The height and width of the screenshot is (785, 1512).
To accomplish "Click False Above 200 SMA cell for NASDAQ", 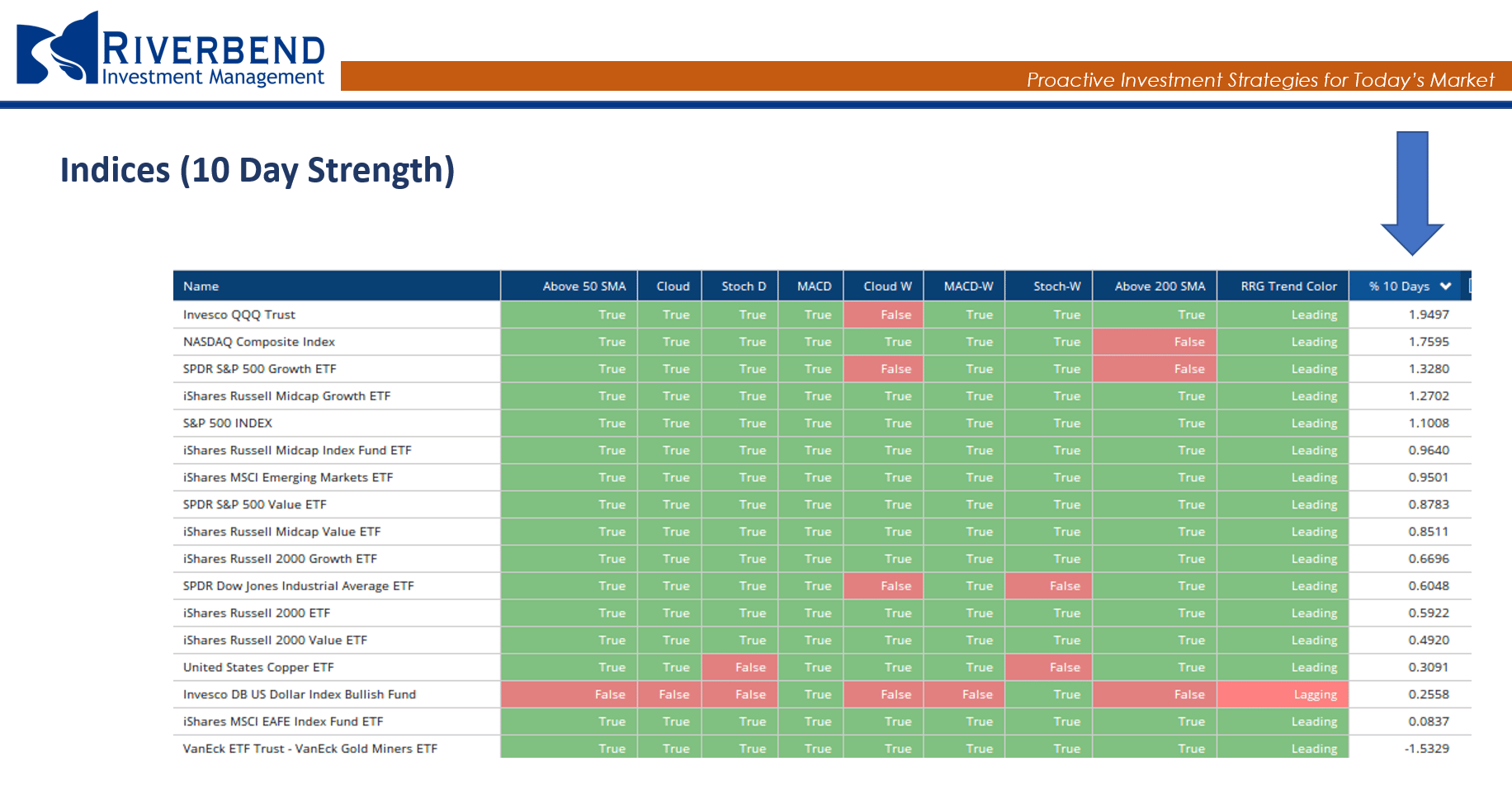I will pyautogui.click(x=1155, y=342).
